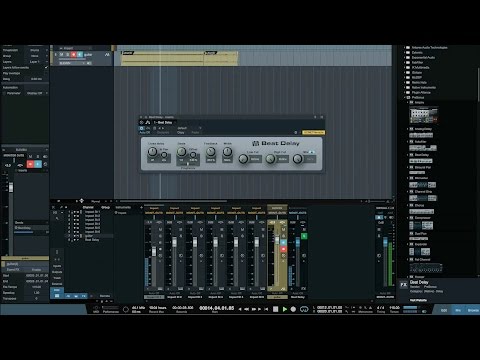The width and height of the screenshot is (480, 360).
Task: Click the green play button in transport
Action: 285,309
